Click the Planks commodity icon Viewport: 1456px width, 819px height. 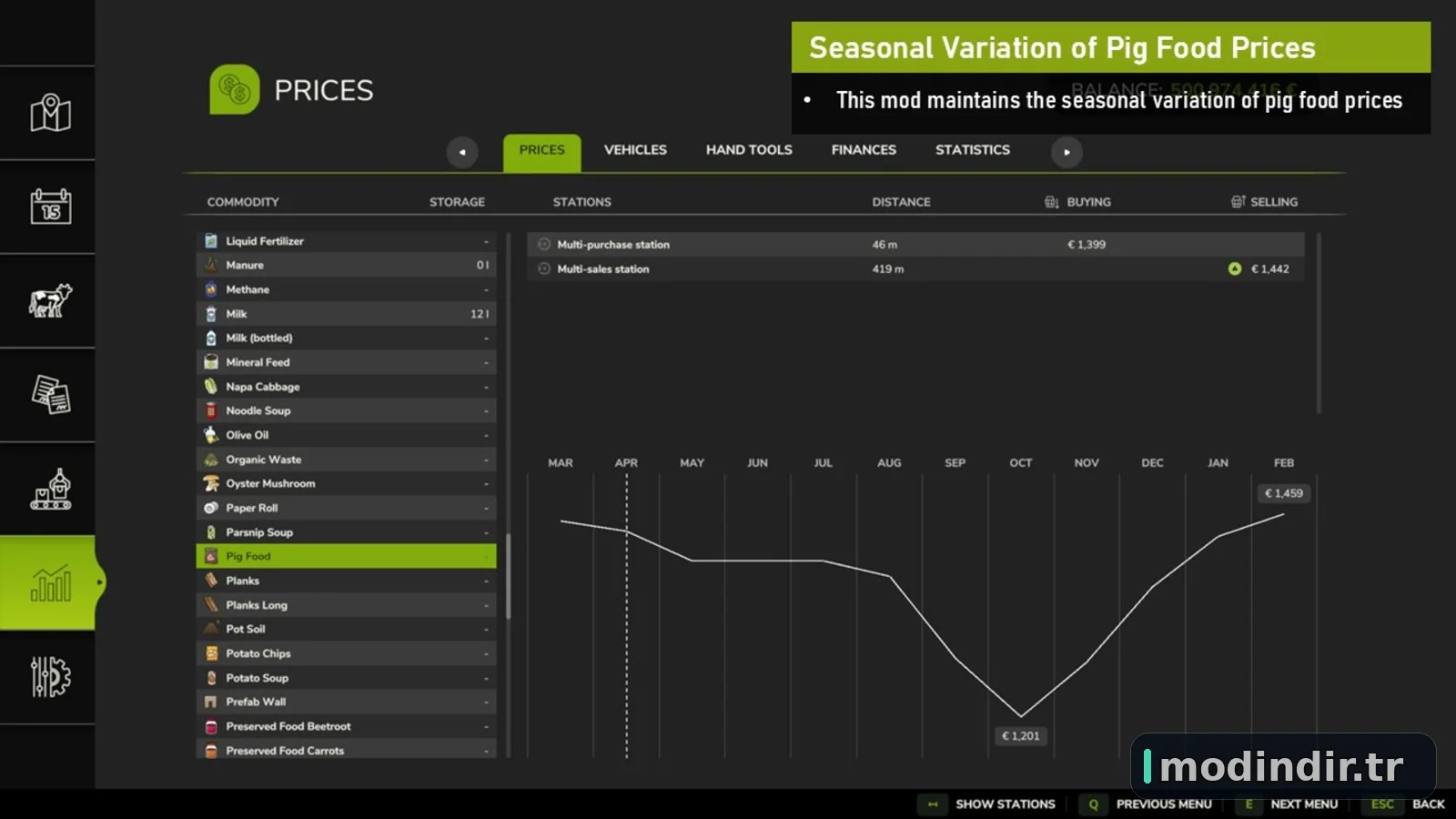[x=211, y=581]
